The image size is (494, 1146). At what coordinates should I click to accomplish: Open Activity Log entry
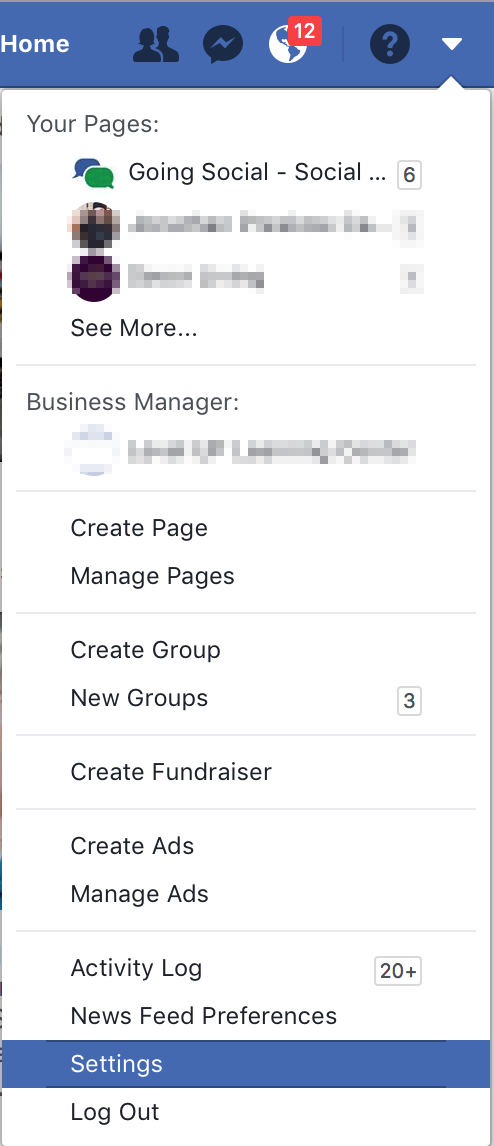pos(246,968)
